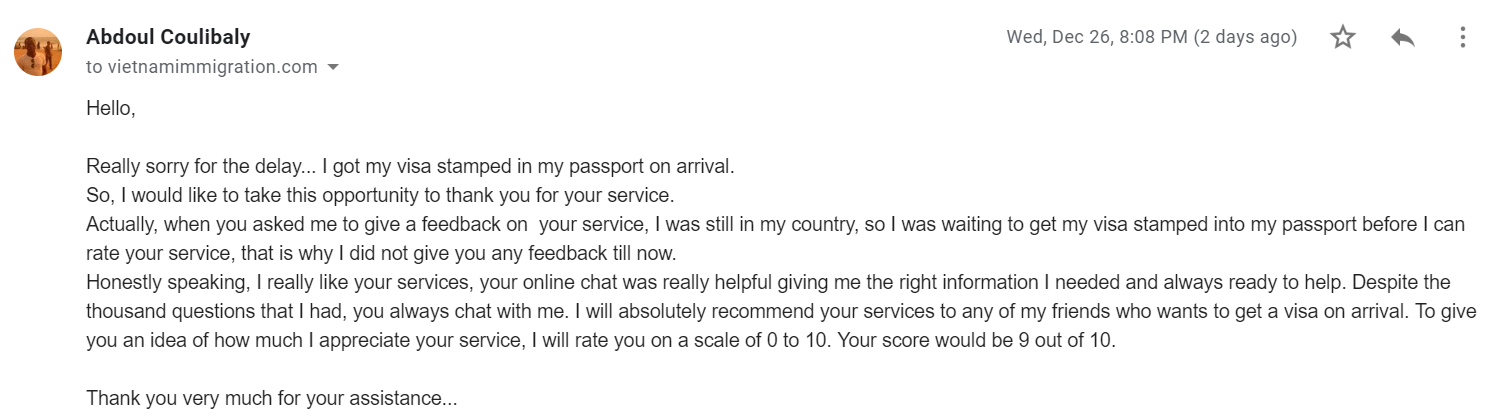This screenshot has height=417, width=1502.
Task: Open the three-dot More options menu
Action: [1462, 38]
